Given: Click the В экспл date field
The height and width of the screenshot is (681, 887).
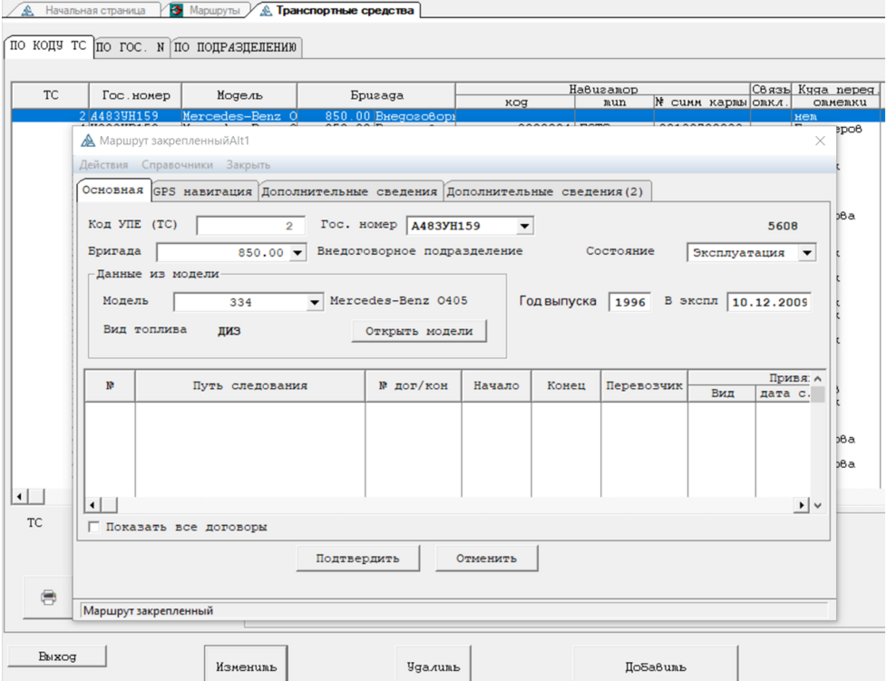Looking at the screenshot, I should [769, 303].
